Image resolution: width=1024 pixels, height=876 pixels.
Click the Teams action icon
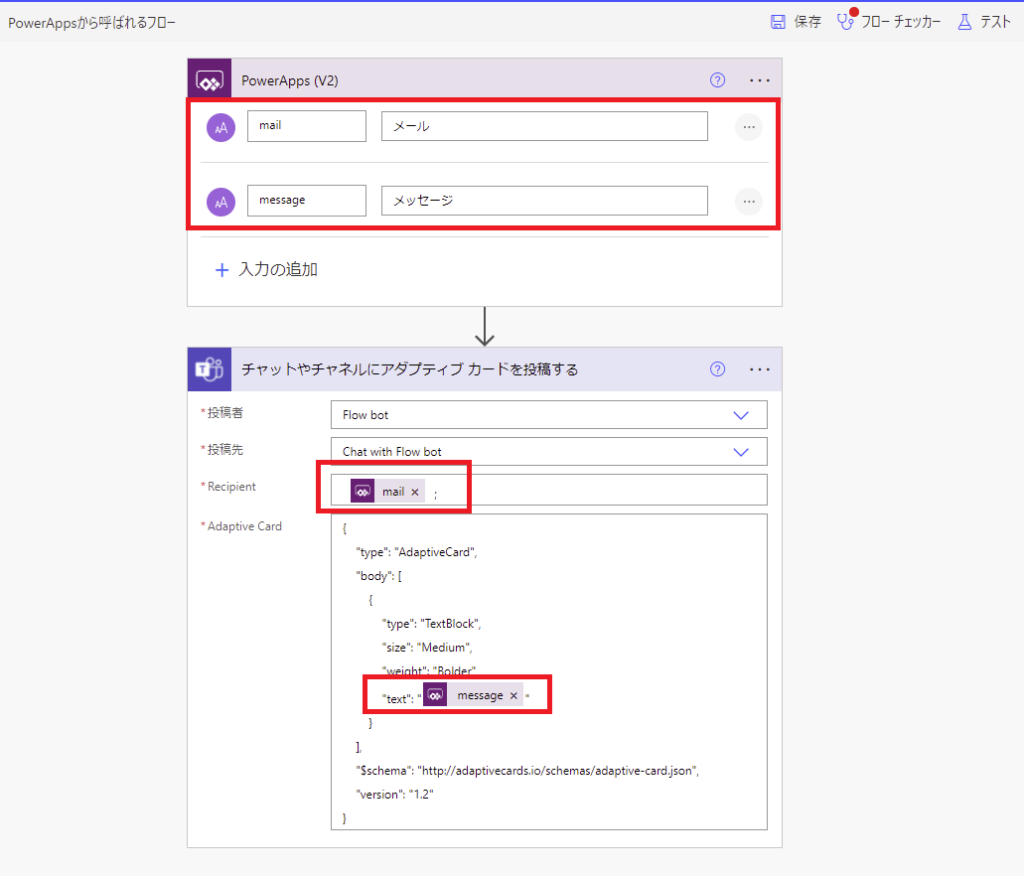(x=210, y=369)
